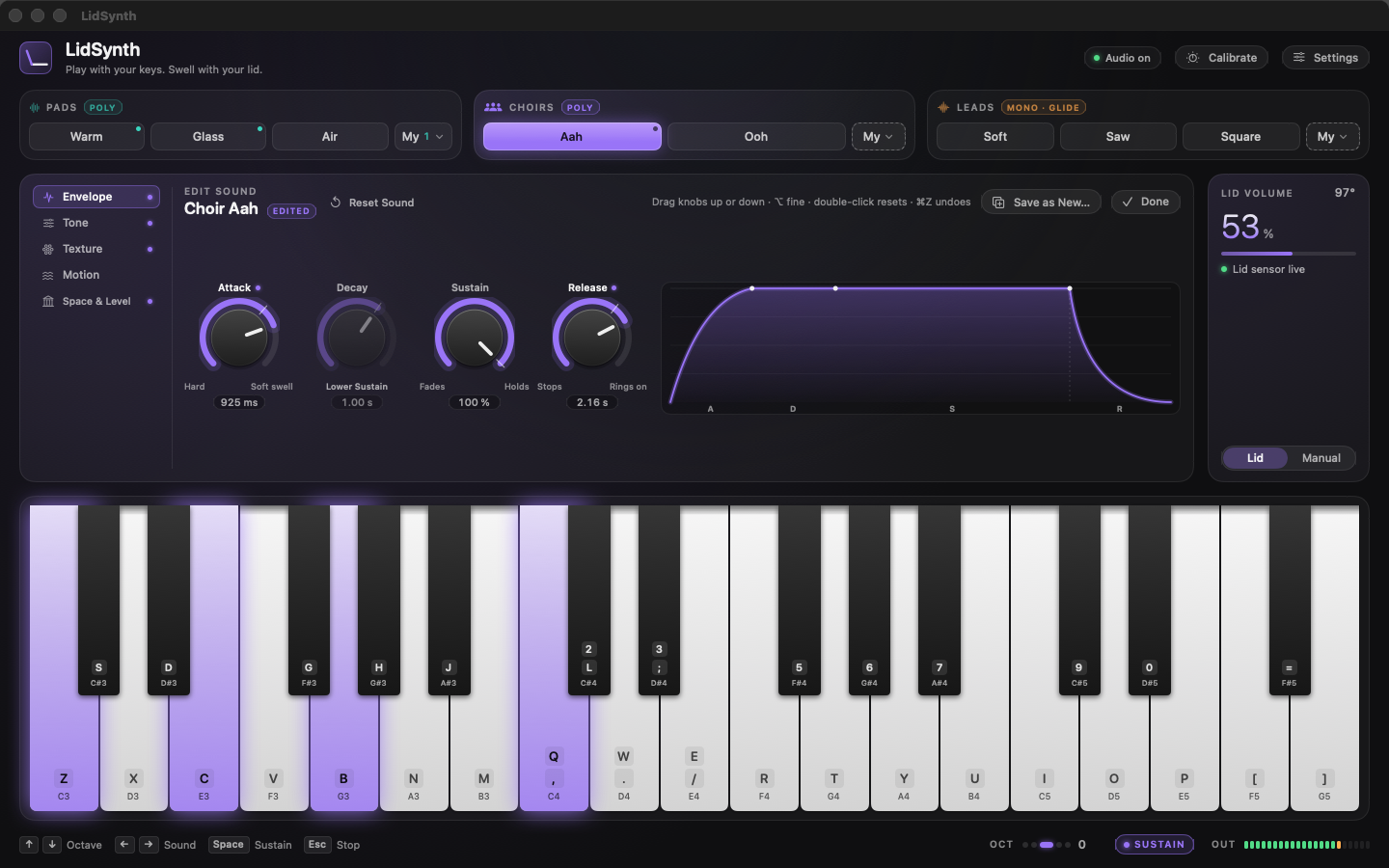1389x868 pixels.
Task: Open the Space & Level section
Action: click(x=96, y=301)
